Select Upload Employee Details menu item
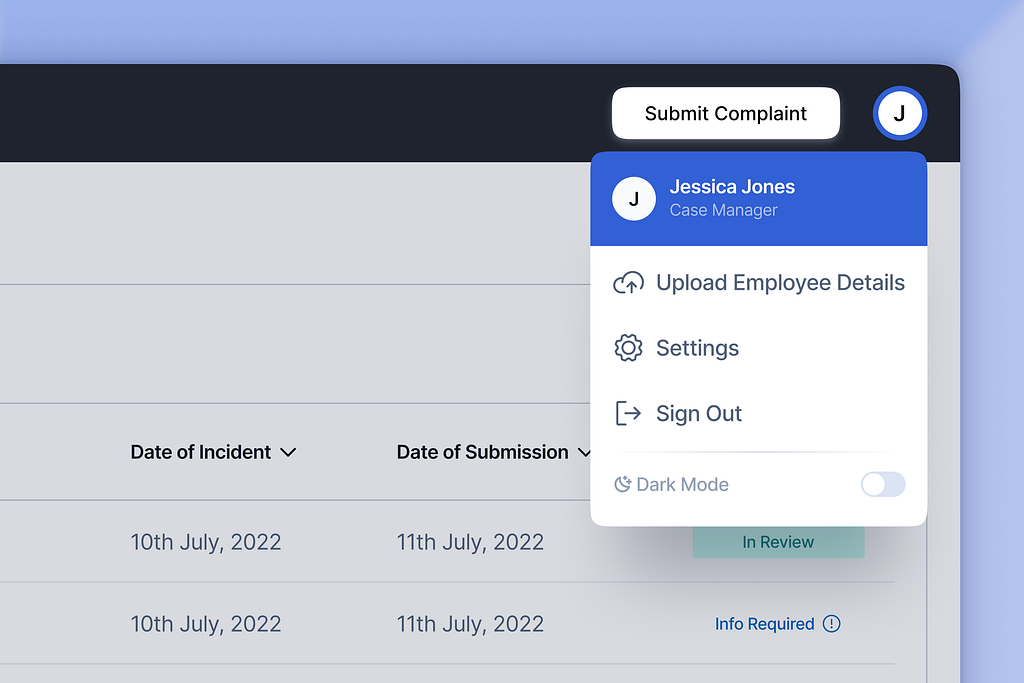 pos(759,283)
